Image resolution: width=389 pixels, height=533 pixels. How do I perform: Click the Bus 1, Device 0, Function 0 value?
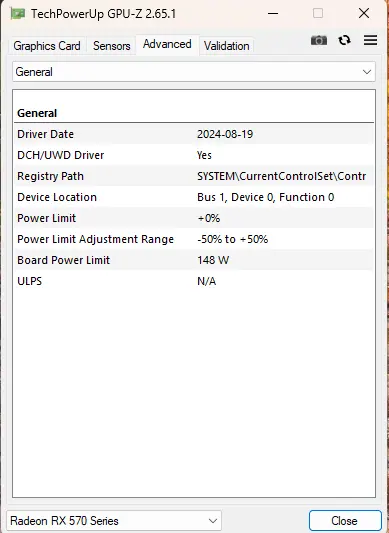(266, 197)
